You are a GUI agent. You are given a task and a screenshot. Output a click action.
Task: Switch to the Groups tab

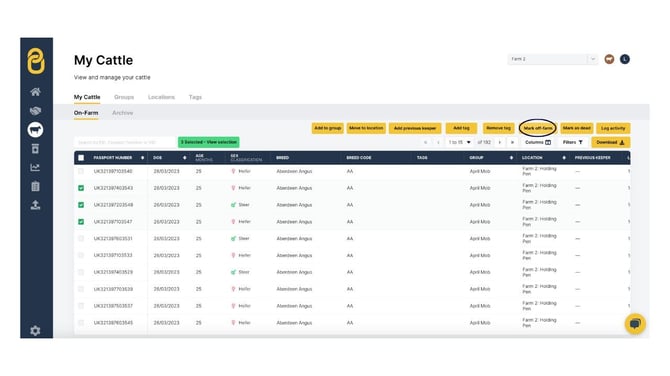[124, 97]
